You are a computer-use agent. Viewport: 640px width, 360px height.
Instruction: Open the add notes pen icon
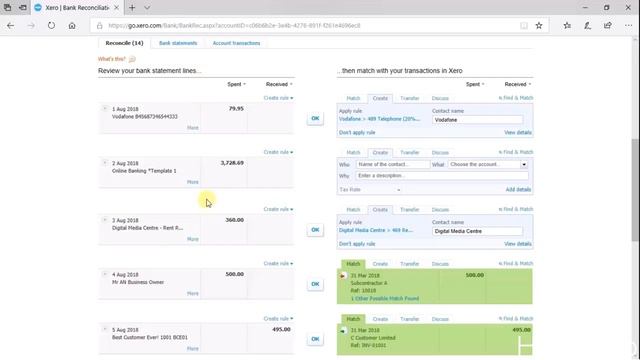587,25
